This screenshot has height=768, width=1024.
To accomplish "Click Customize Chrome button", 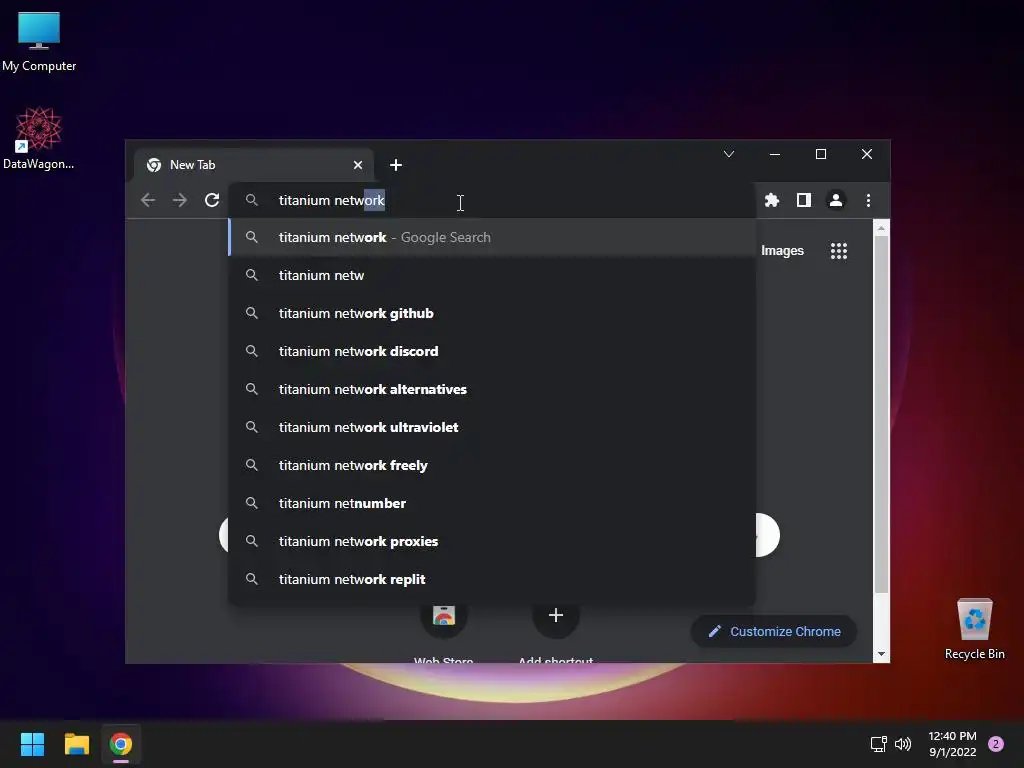I will 774,632.
